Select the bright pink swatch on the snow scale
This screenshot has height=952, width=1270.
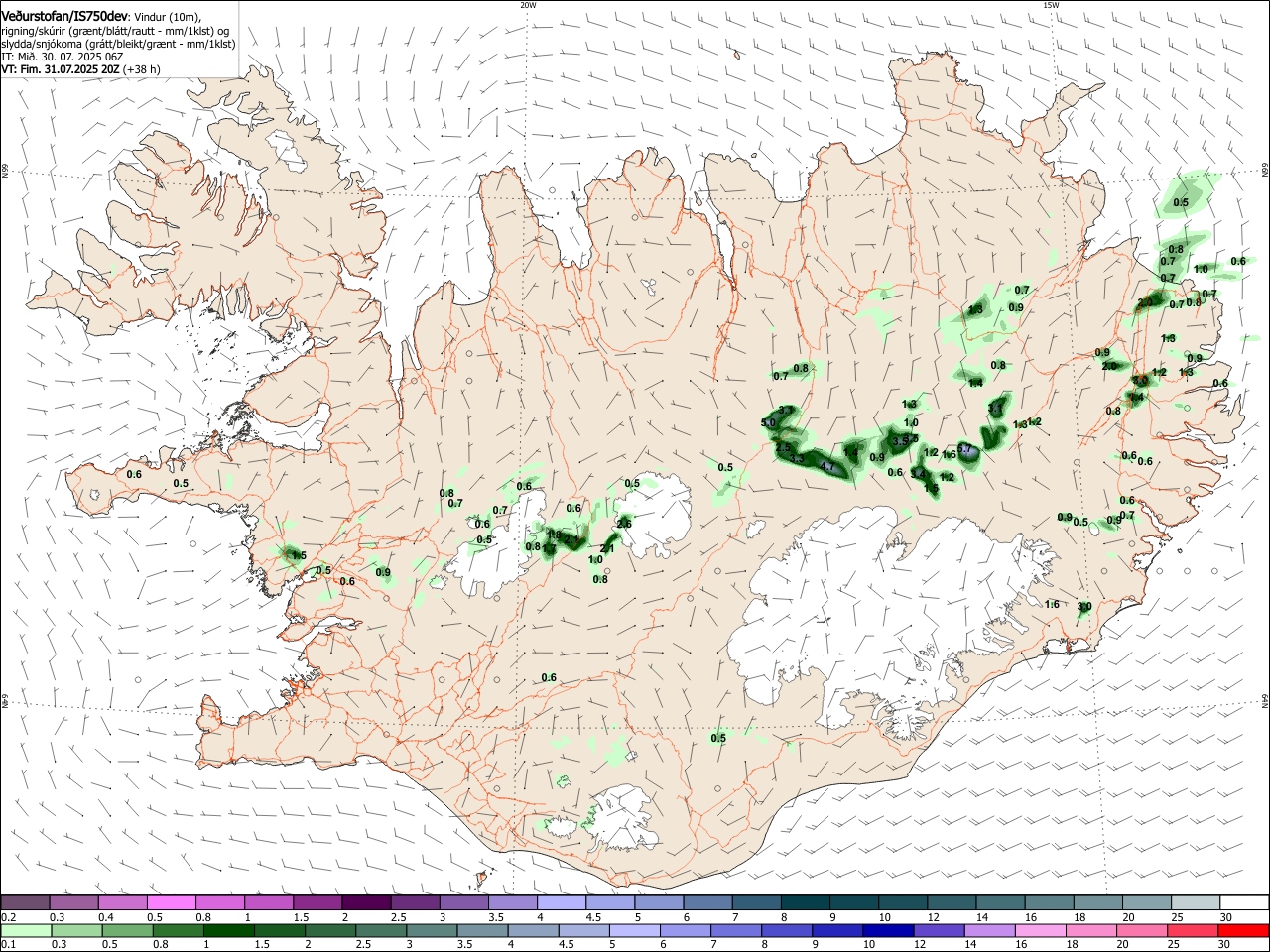coord(171,902)
